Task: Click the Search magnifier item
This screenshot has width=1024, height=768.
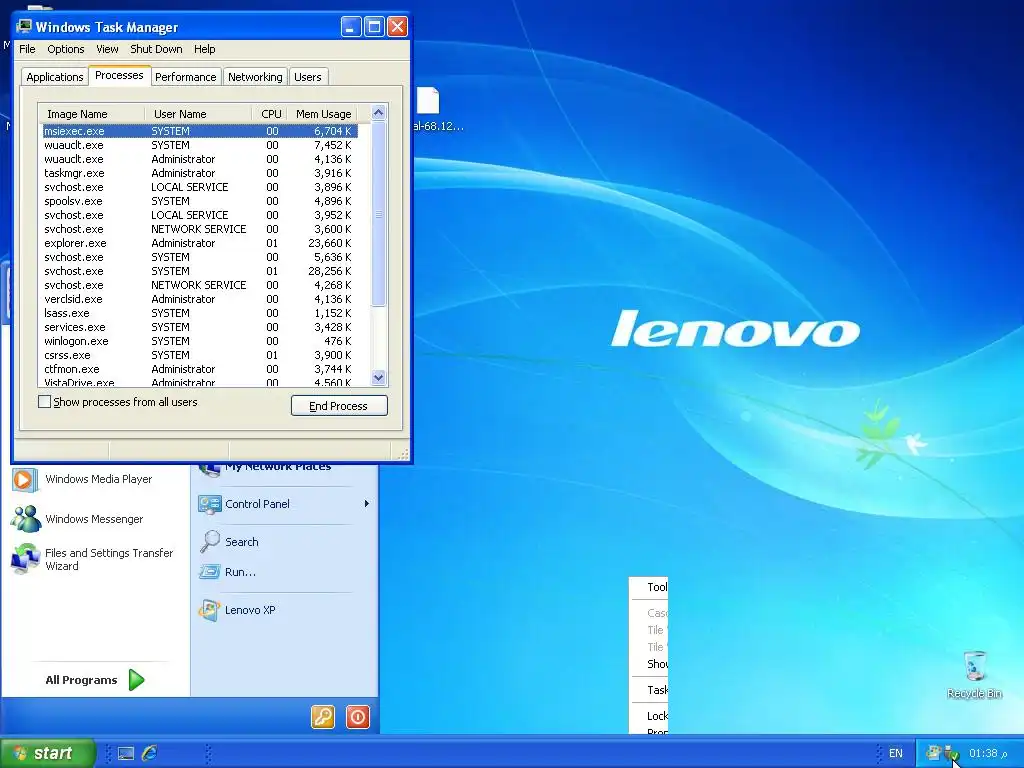Action: click(x=229, y=542)
